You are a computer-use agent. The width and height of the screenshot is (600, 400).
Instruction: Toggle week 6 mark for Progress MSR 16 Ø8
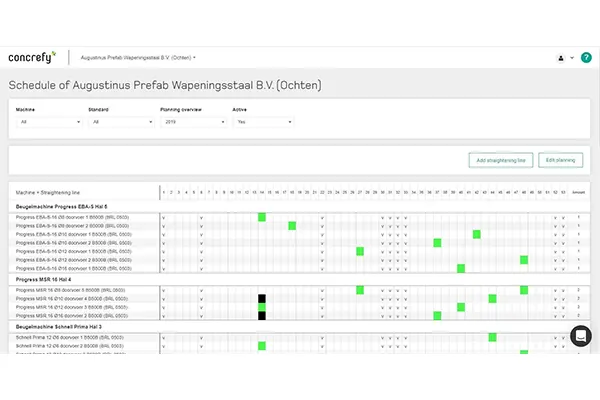pyautogui.click(x=201, y=290)
